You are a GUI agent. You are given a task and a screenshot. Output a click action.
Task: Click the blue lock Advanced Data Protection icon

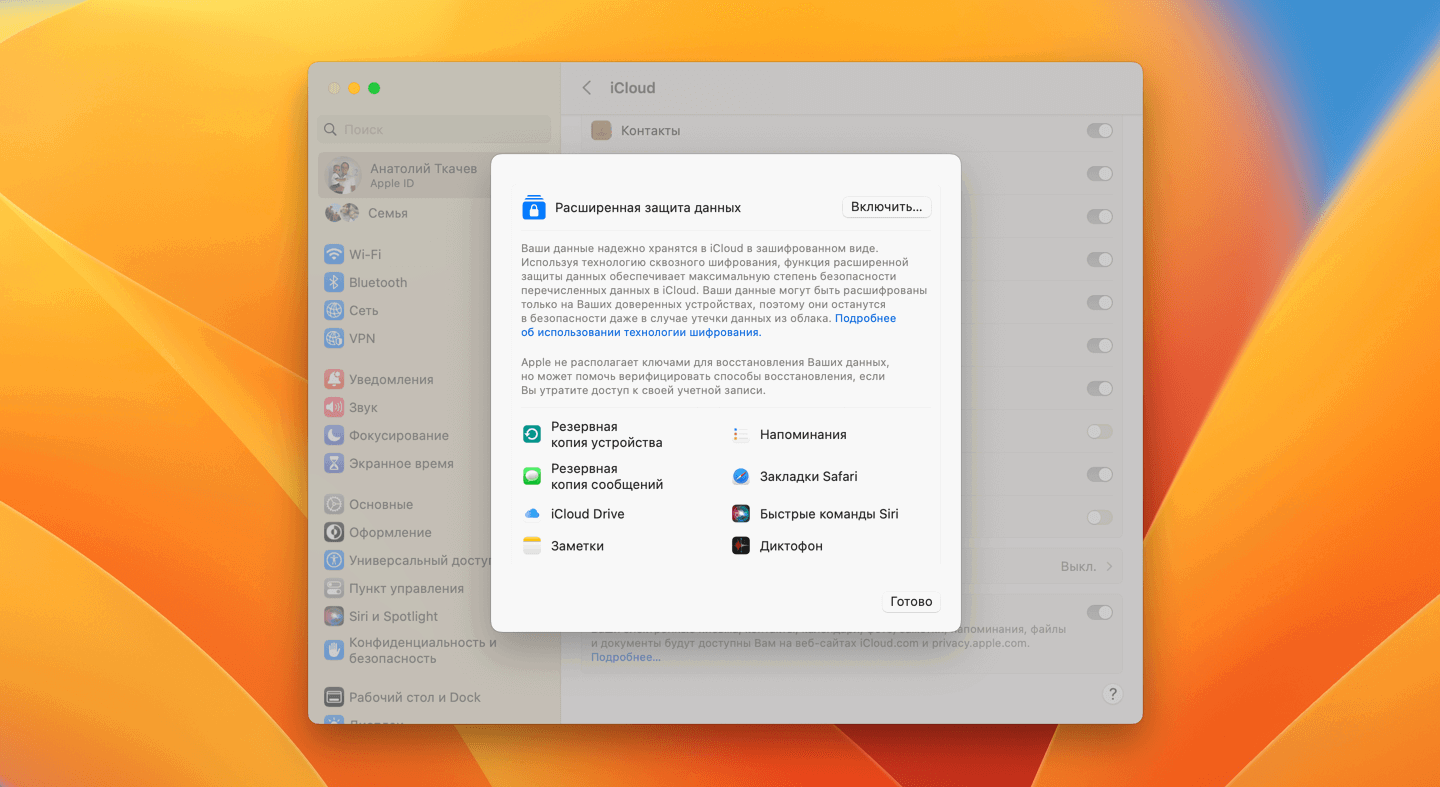tap(534, 207)
